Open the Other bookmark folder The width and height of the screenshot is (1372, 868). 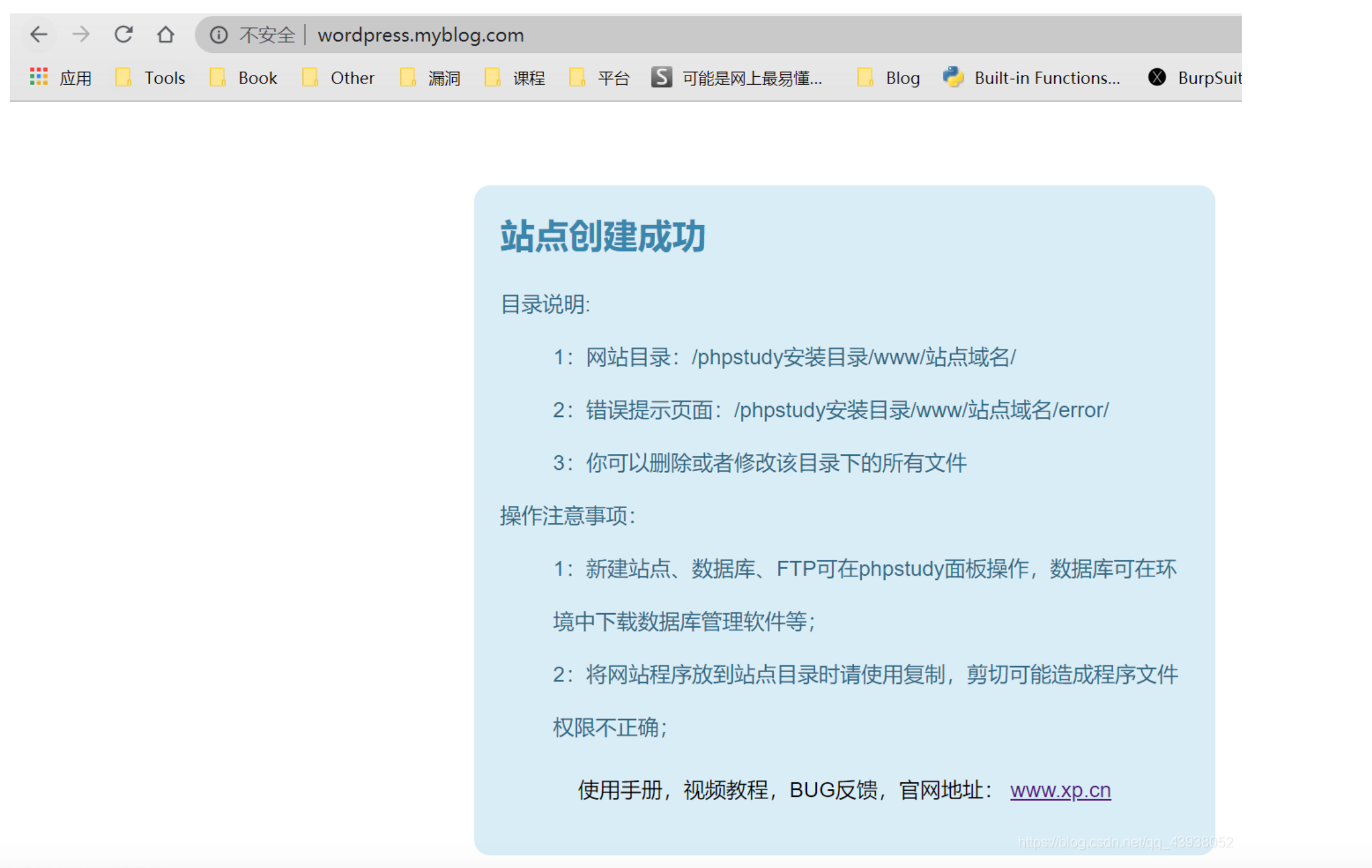pyautogui.click(x=338, y=78)
